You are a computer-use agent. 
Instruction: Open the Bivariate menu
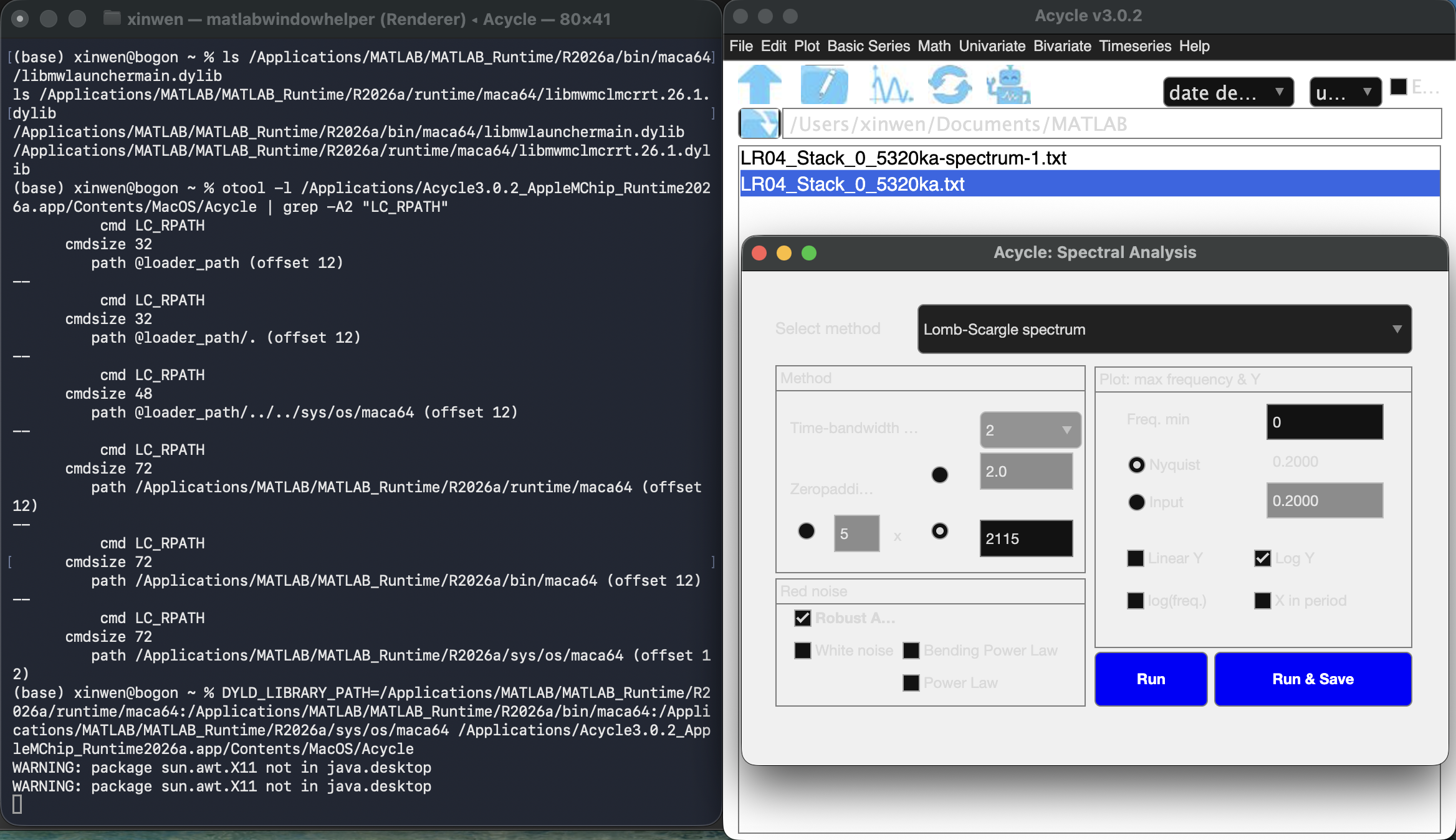[x=1062, y=46]
